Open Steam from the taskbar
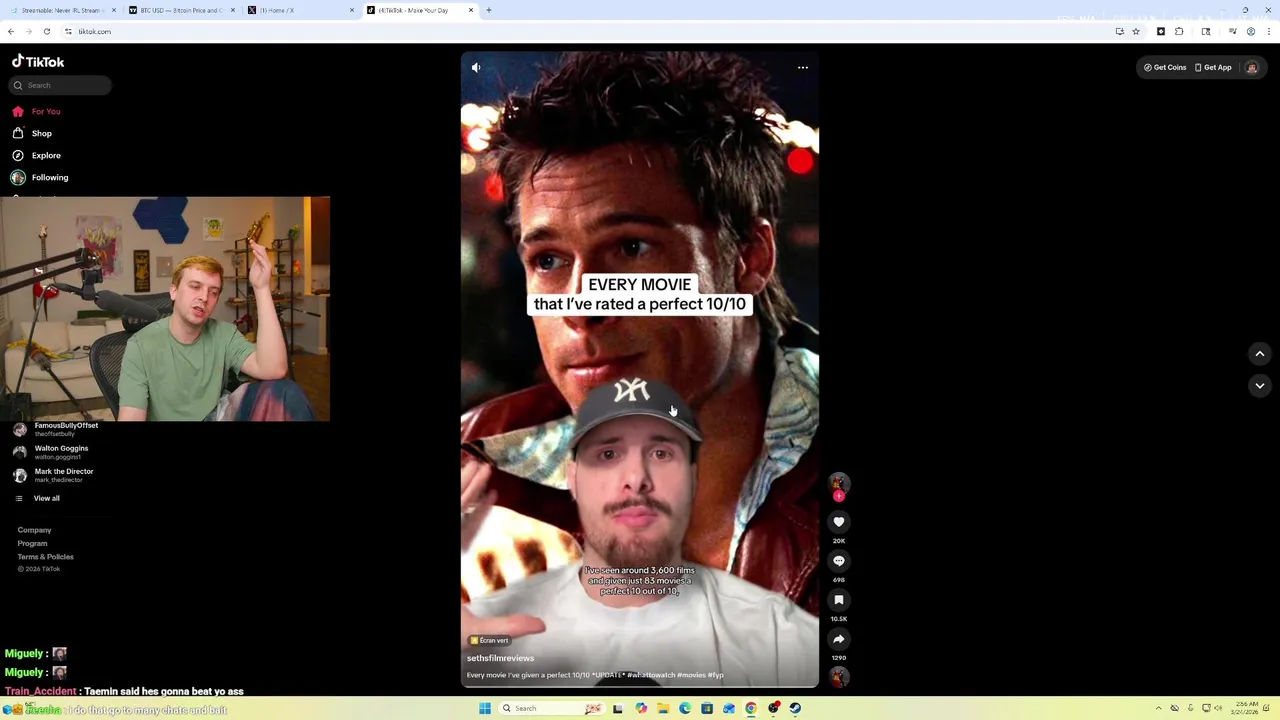1280x720 pixels. click(x=795, y=708)
